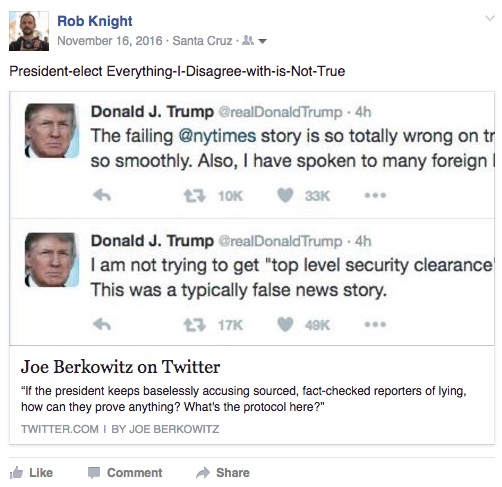This screenshot has height=487, width=502.
Task: Open Joe Berkowitz on Twitter link title
Action: (x=120, y=367)
